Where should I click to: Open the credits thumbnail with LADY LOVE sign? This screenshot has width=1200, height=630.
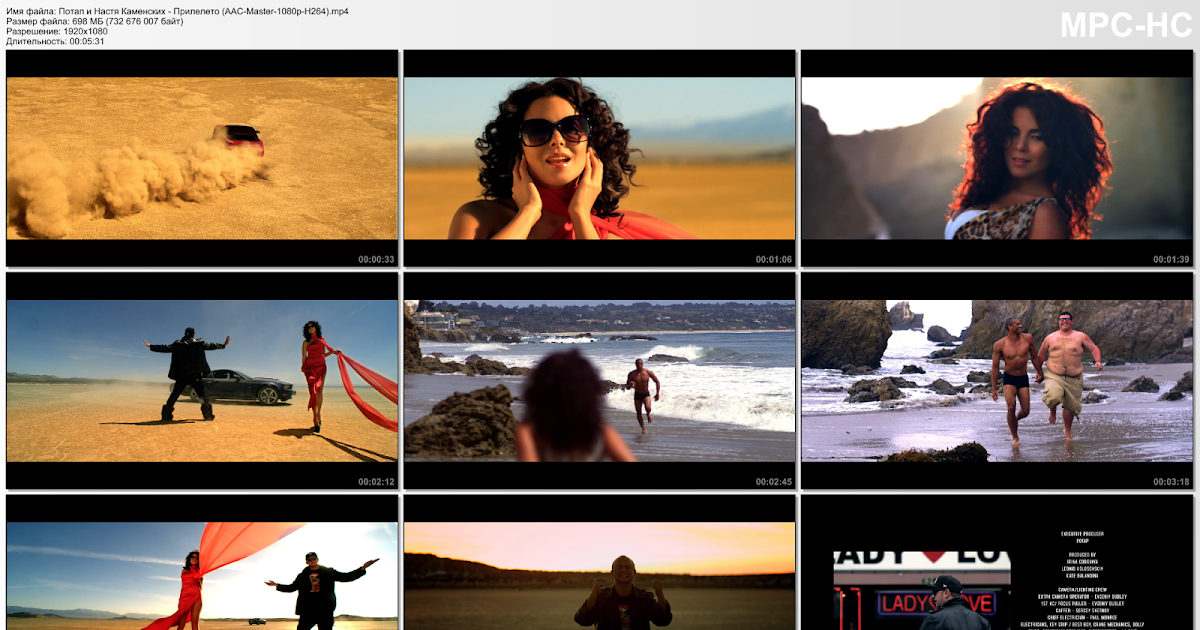click(997, 562)
